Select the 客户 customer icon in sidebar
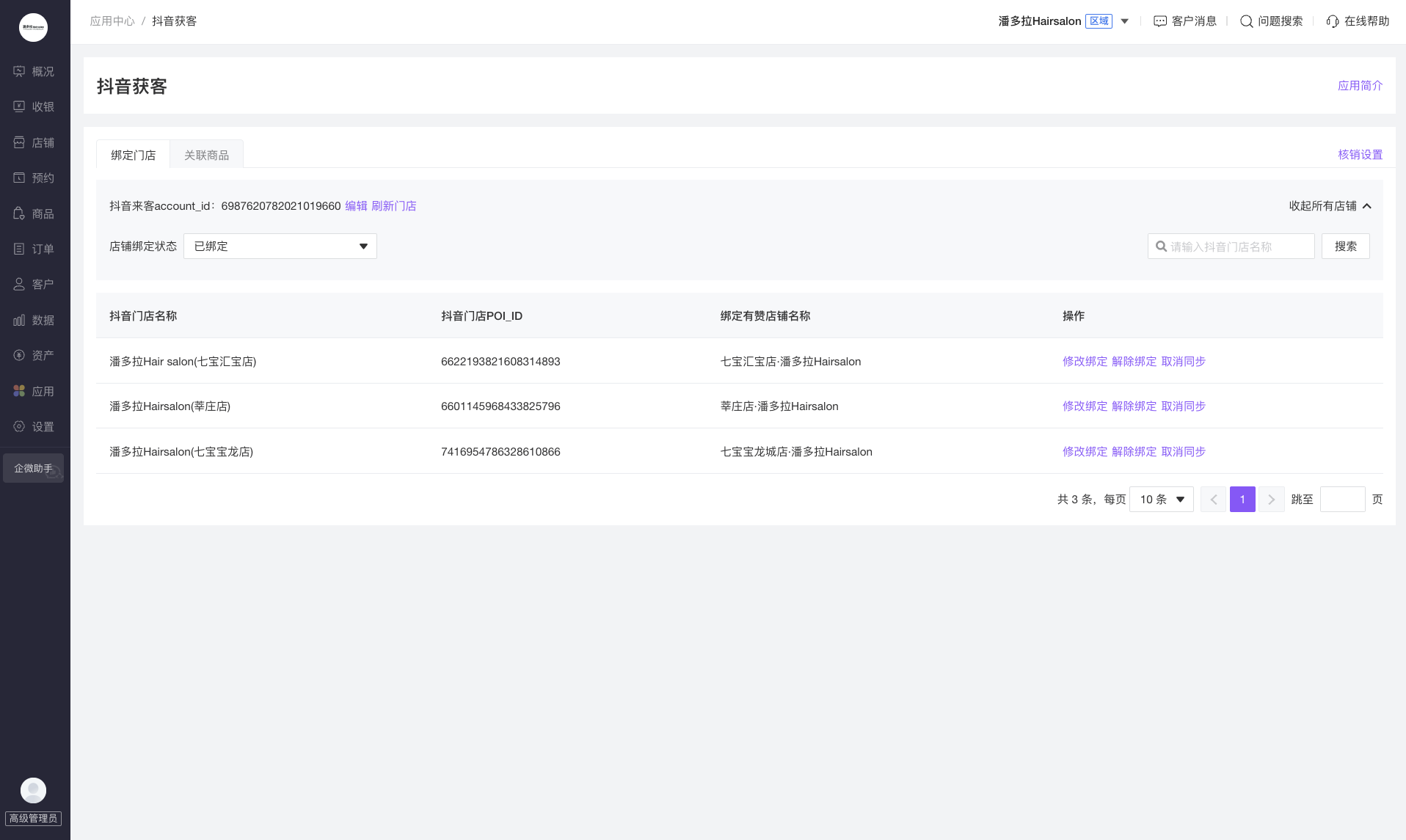This screenshot has height=840, width=1406. click(x=19, y=284)
